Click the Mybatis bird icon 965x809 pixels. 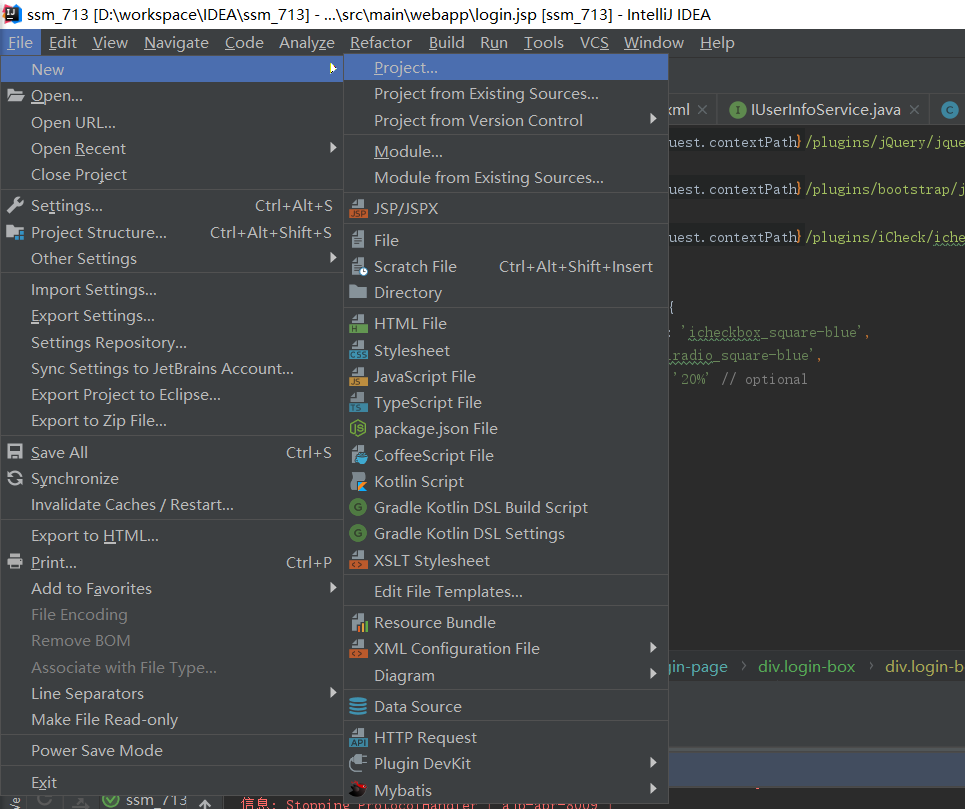click(358, 789)
